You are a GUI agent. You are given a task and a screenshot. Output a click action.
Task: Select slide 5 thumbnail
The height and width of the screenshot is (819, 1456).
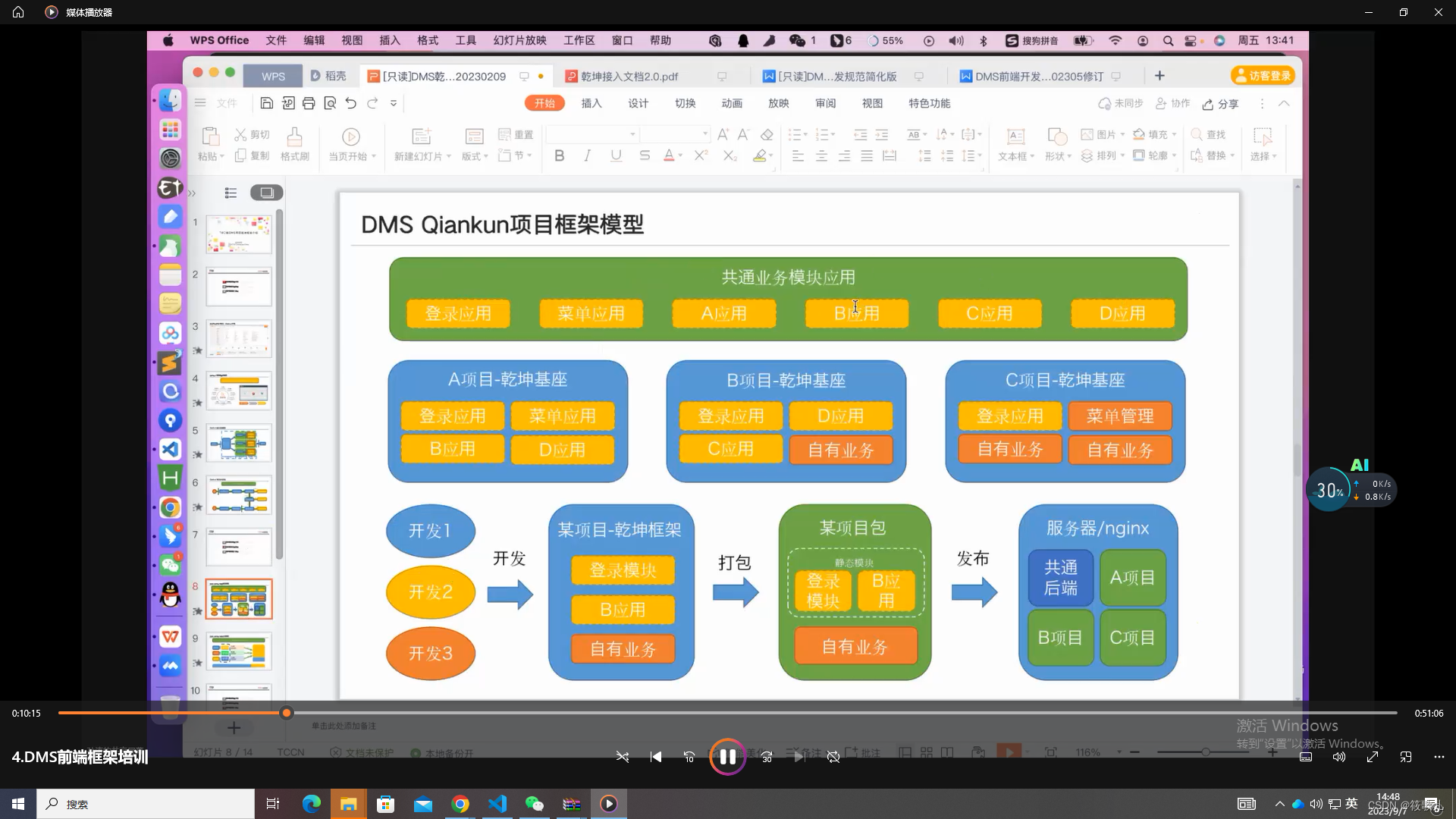click(x=239, y=443)
